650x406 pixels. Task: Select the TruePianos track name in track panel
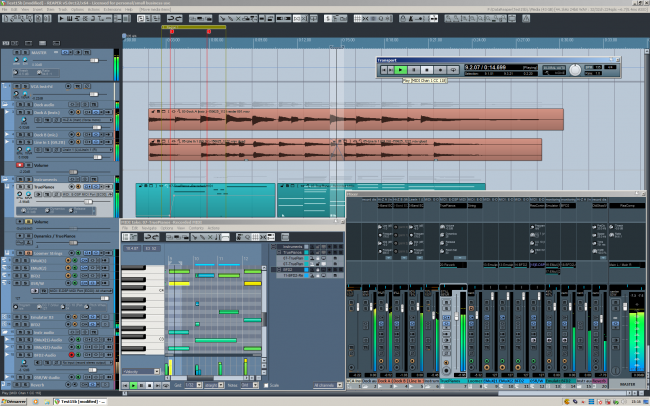coord(44,187)
